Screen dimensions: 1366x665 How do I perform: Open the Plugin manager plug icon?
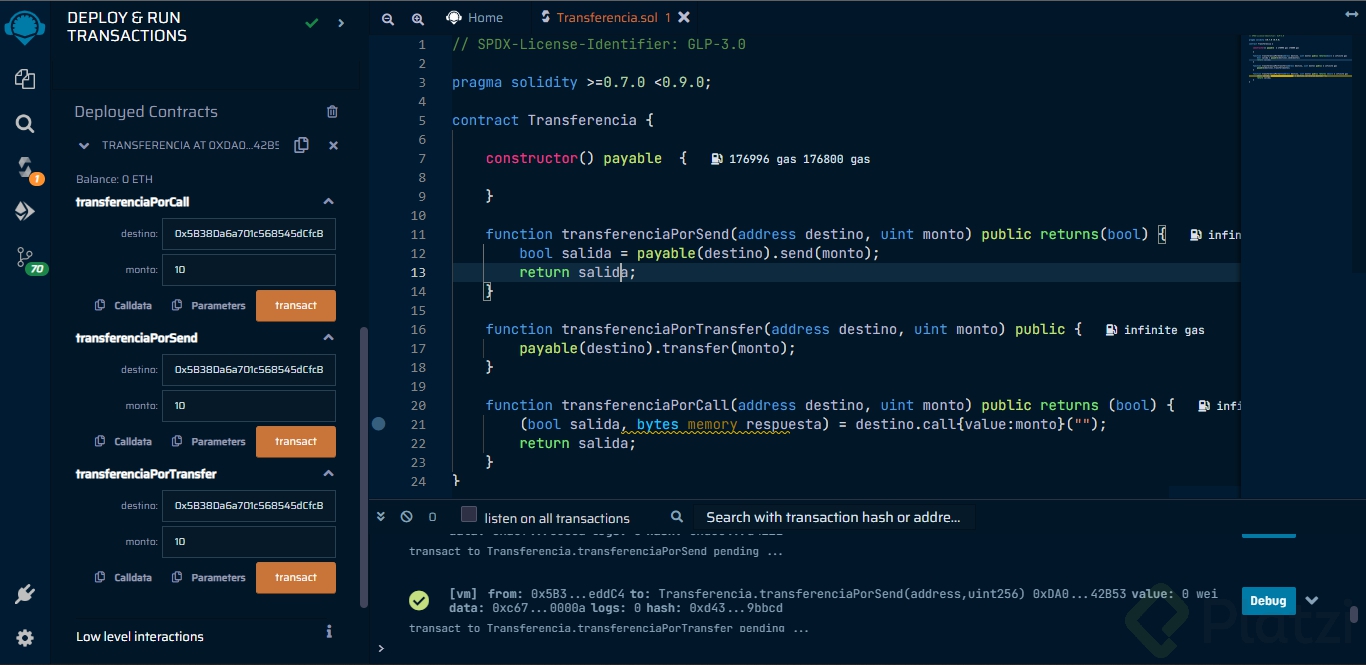[x=25, y=595]
